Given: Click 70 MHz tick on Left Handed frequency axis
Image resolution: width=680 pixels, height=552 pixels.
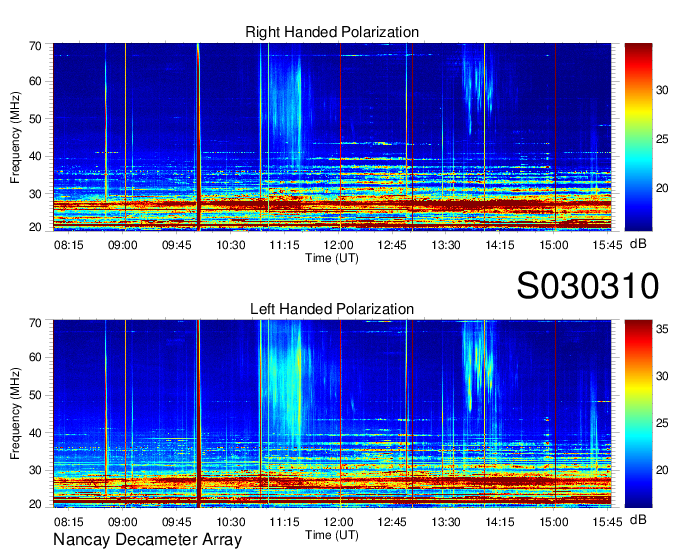Looking at the screenshot, I should (x=36, y=323).
